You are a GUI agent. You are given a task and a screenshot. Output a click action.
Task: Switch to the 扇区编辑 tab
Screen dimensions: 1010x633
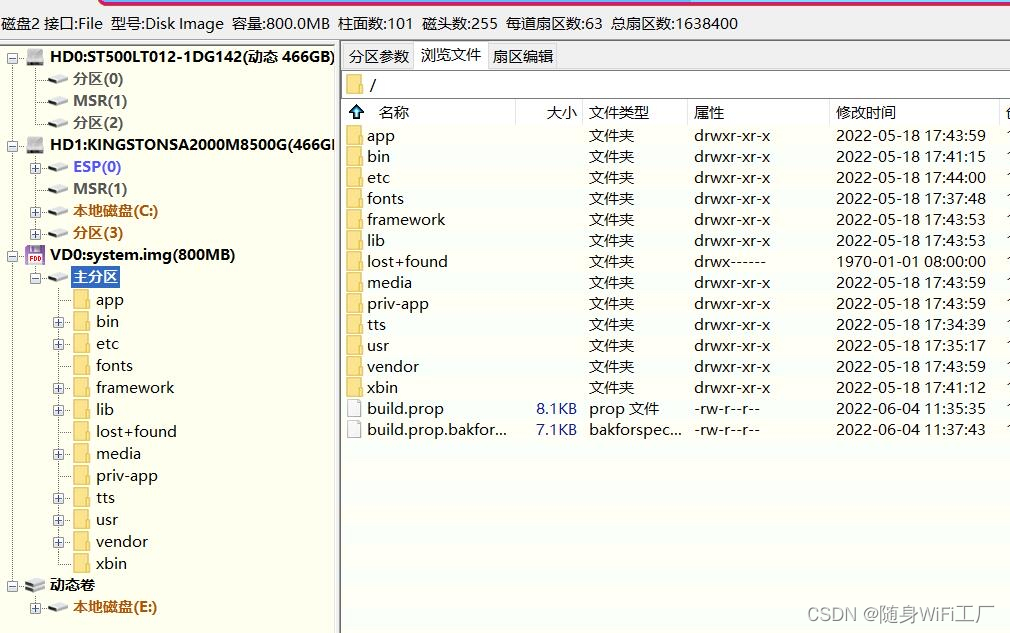pos(523,57)
